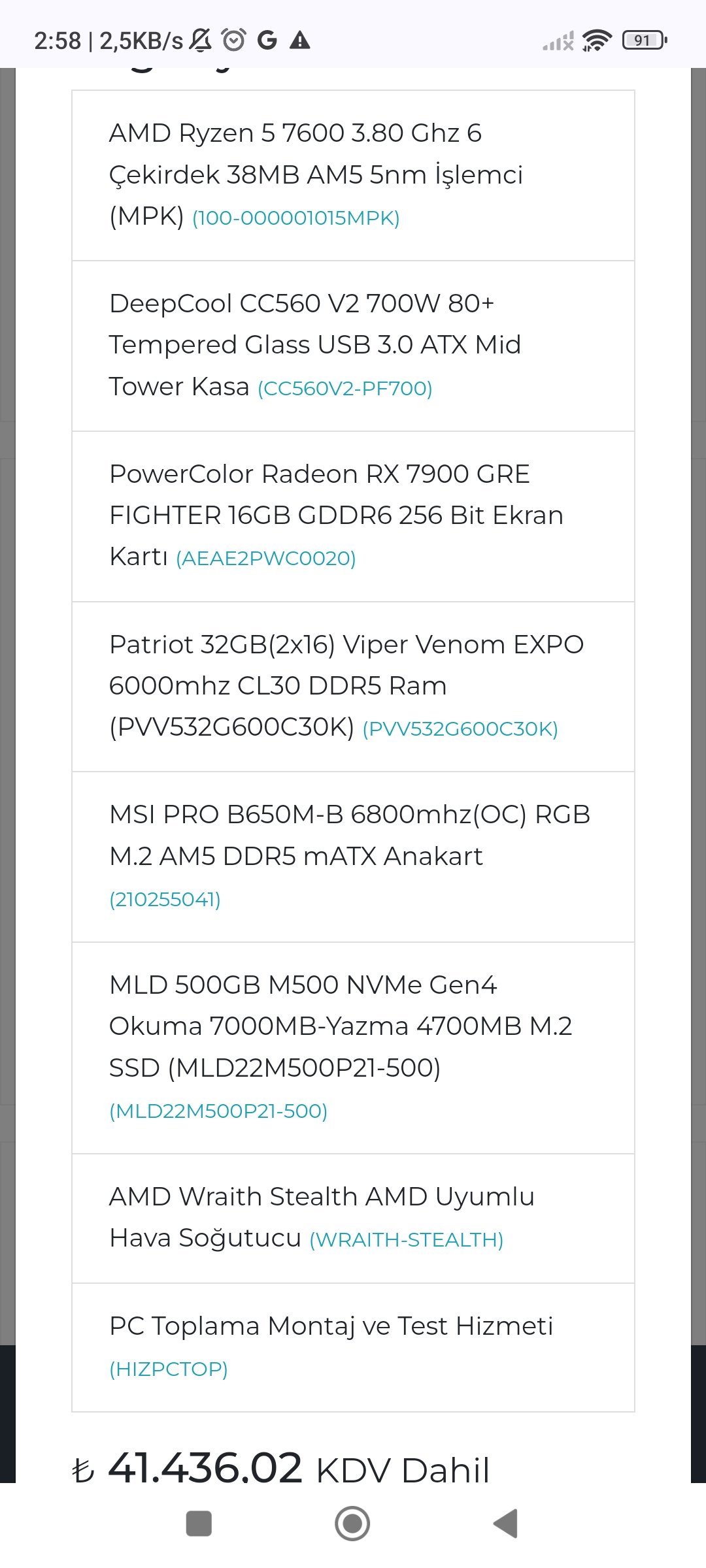Image resolution: width=706 pixels, height=1568 pixels.
Task: Tap the Android back navigation button
Action: pos(505,1524)
